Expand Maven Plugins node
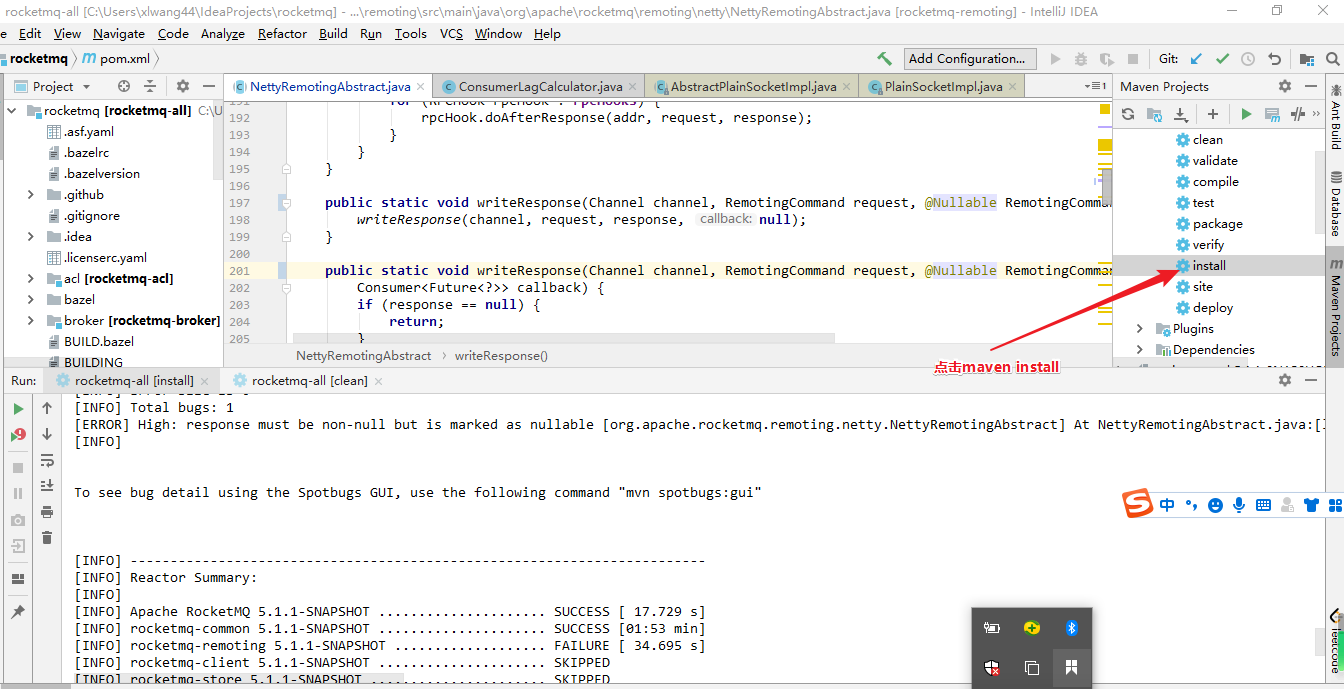This screenshot has height=689, width=1344. [x=1140, y=328]
